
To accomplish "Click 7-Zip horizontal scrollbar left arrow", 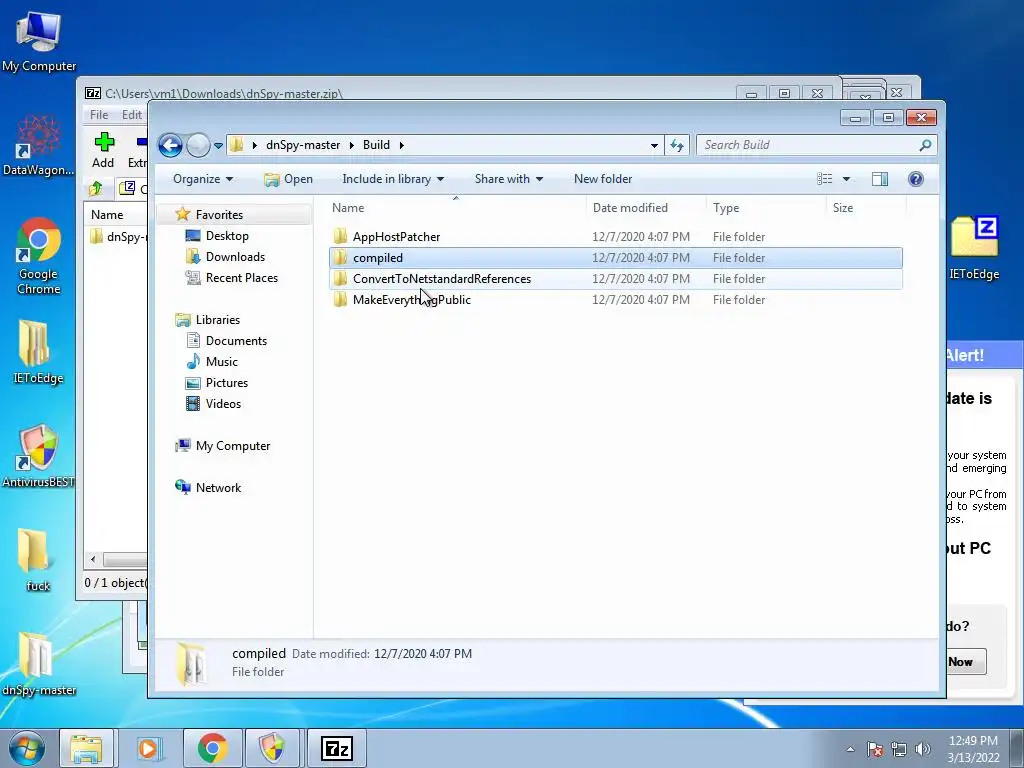I will coord(93,560).
